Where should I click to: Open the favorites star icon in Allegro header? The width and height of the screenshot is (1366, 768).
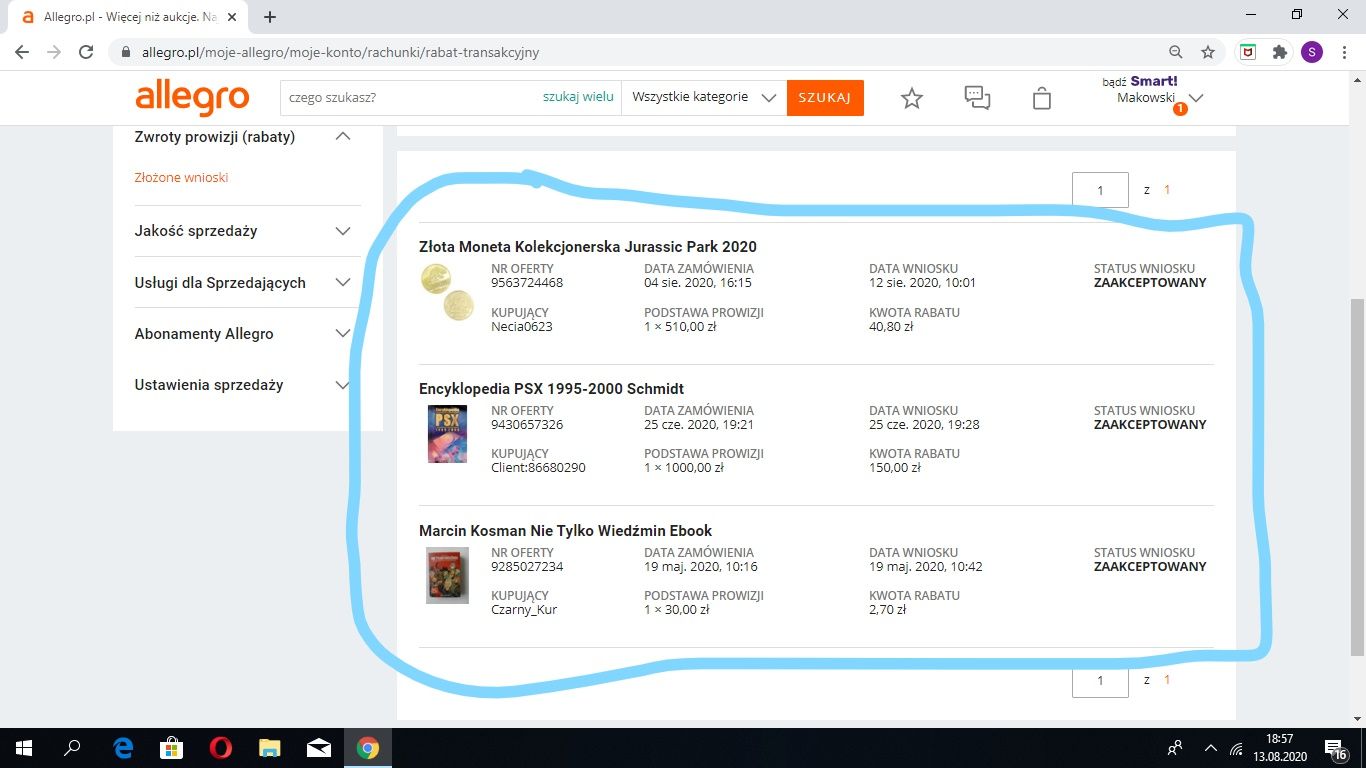[x=911, y=98]
